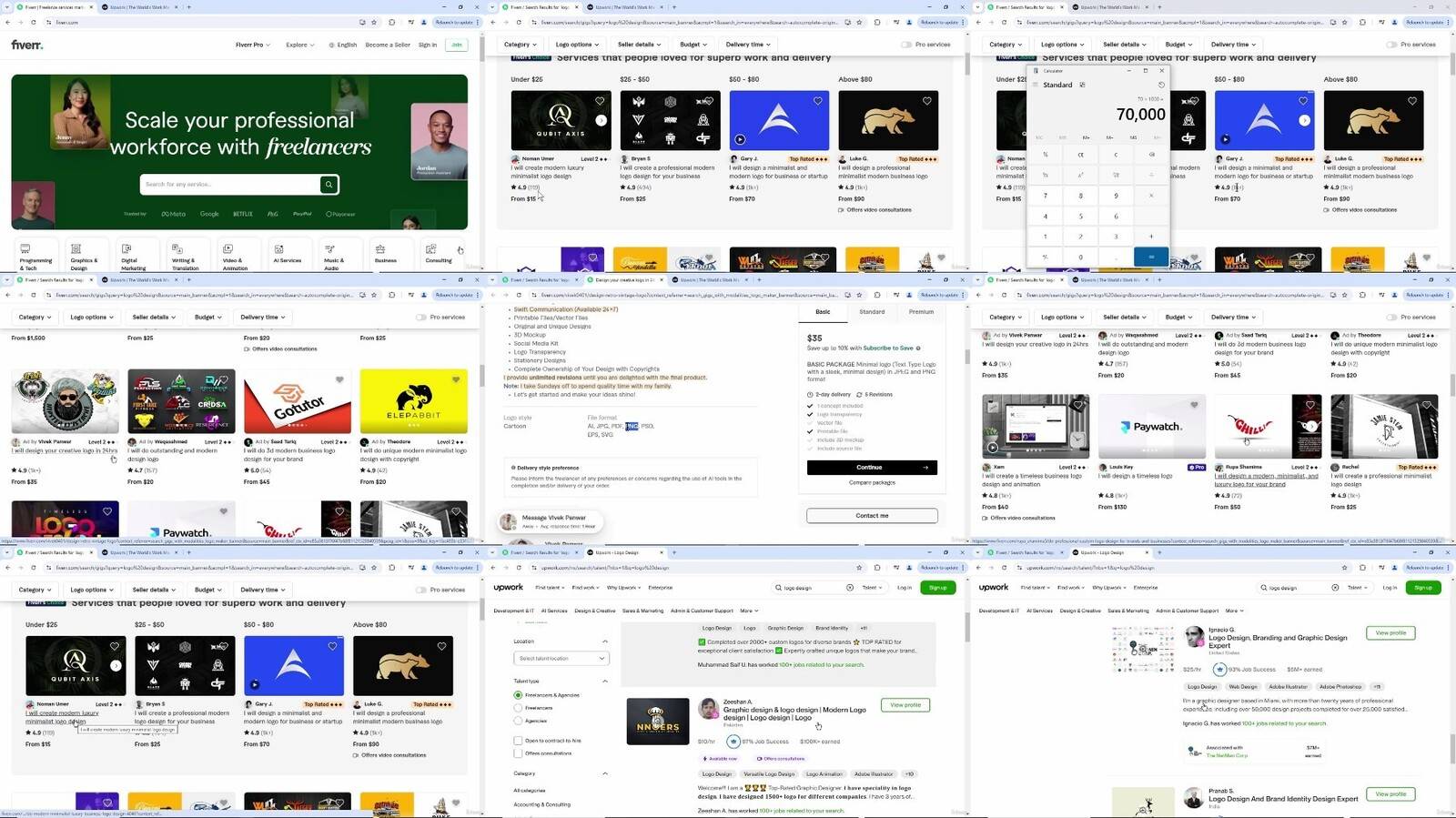The width and height of the screenshot is (1456, 818).
Task: Fiverr homepage window: expand Explore menu
Action: tap(299, 45)
